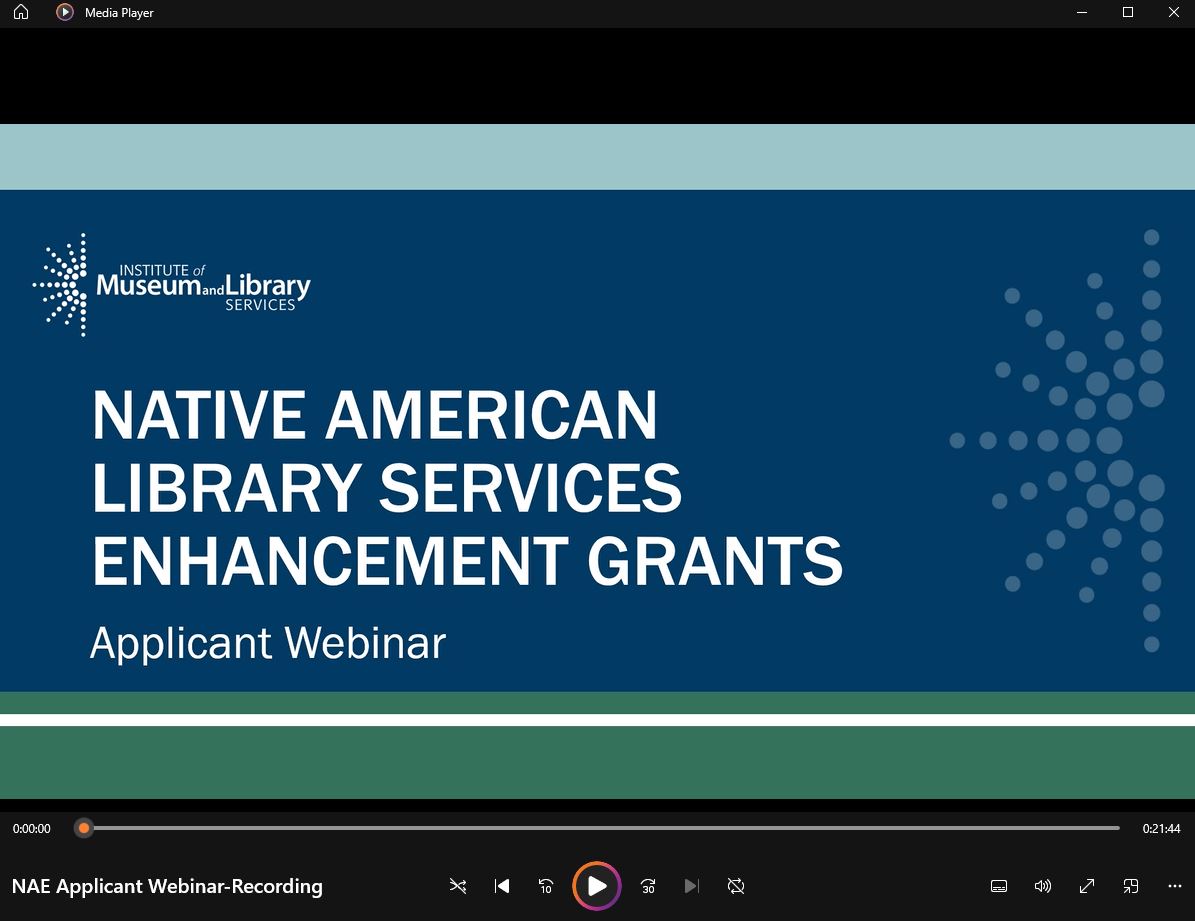Screen dimensions: 1195x921
Task: Play the webinar recording
Action: pyautogui.click(x=597, y=886)
